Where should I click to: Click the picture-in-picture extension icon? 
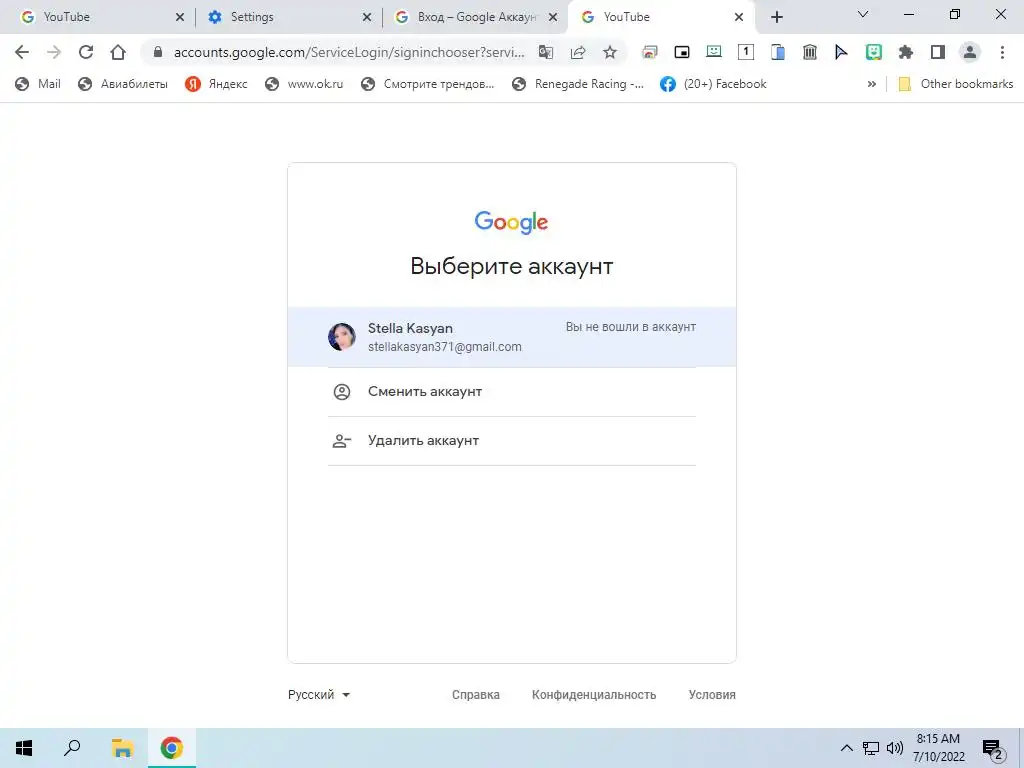tap(682, 52)
